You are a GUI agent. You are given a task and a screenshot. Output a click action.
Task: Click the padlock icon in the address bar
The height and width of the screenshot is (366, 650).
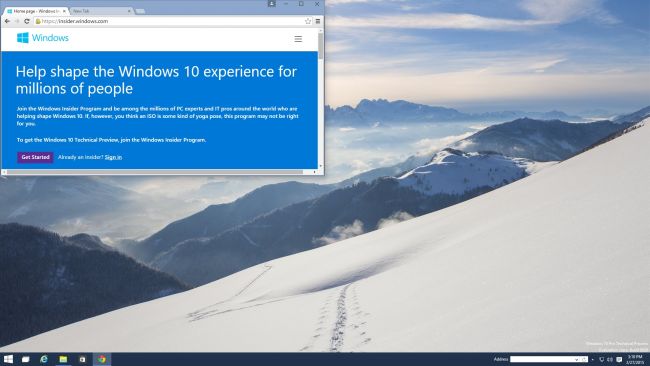38,21
